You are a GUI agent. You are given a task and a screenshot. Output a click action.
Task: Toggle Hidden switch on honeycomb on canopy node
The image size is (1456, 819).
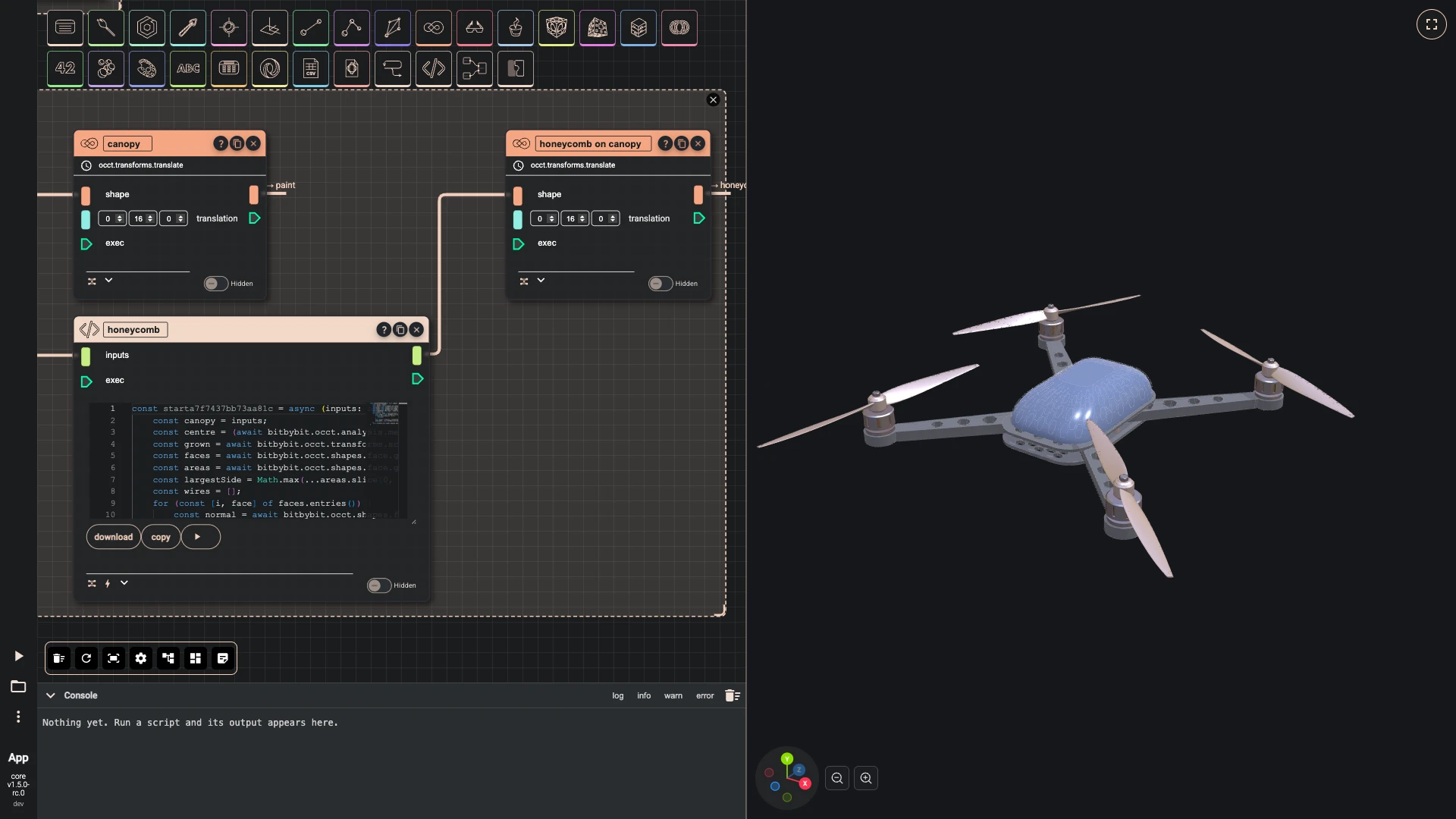661,284
